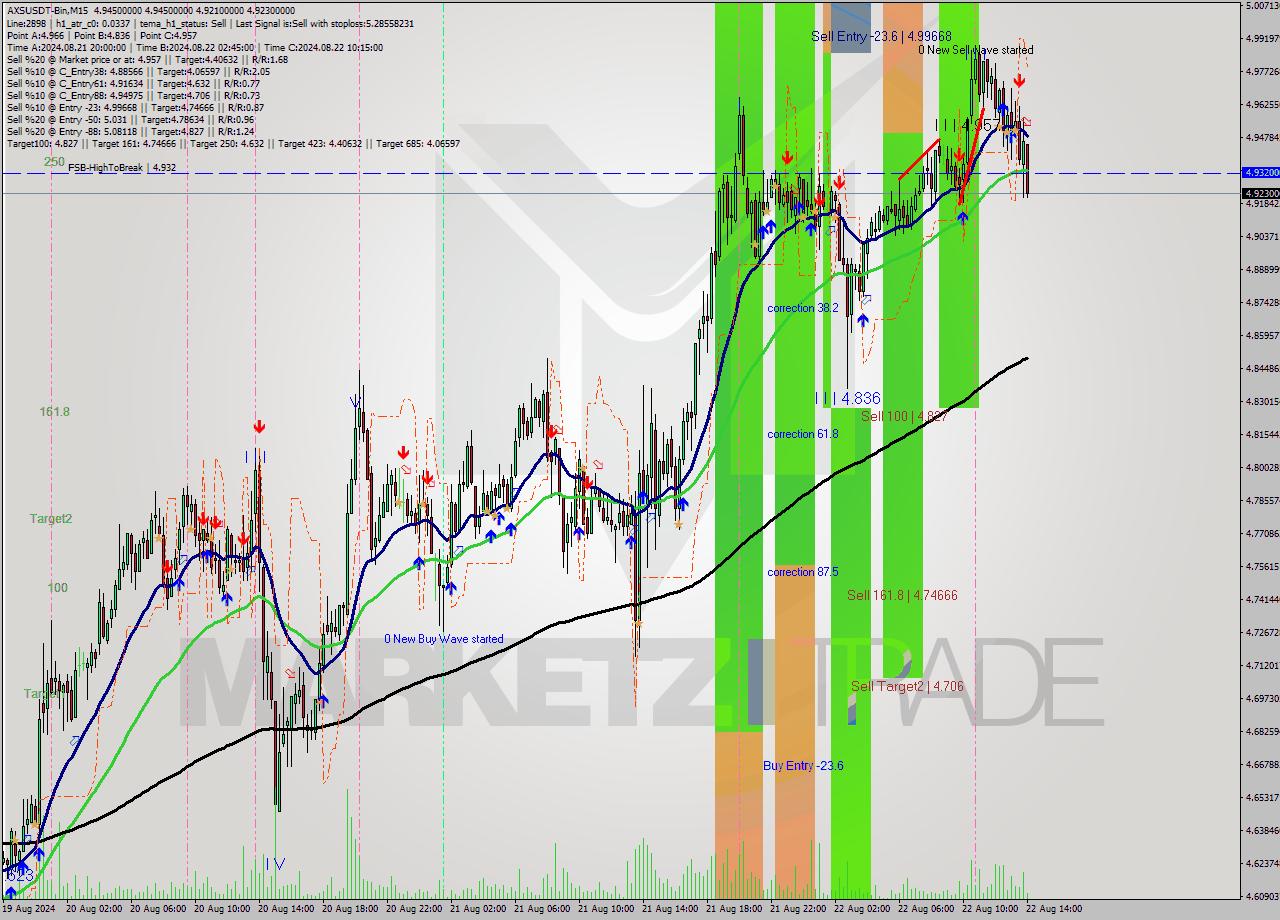The width and height of the screenshot is (1280, 920).
Task: Click the '22 Aug 10:00' time axis label
Action: tap(990, 909)
